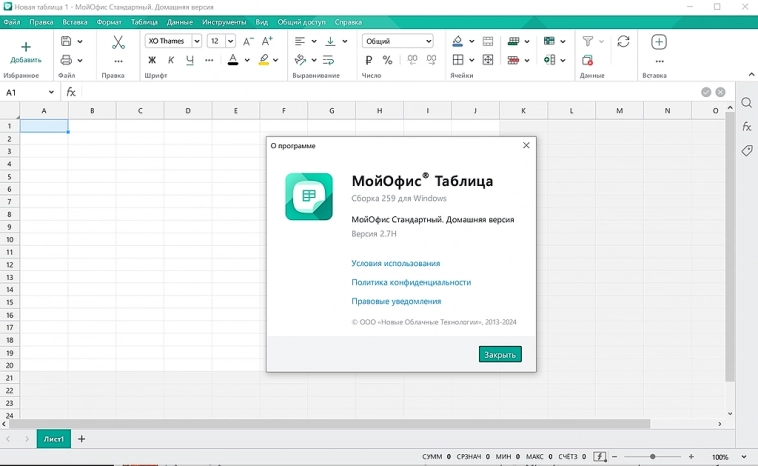Click the A1 cell name box
The width and height of the screenshot is (758, 466).
(28, 92)
